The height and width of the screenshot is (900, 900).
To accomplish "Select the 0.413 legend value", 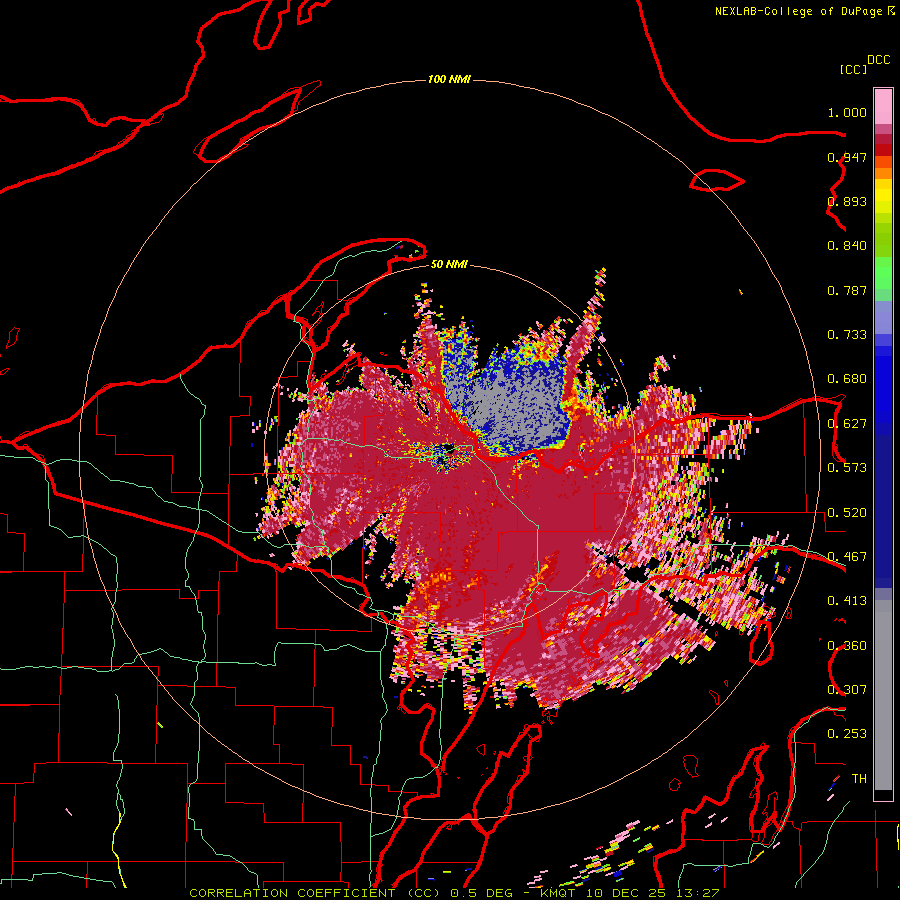I will point(847,601).
